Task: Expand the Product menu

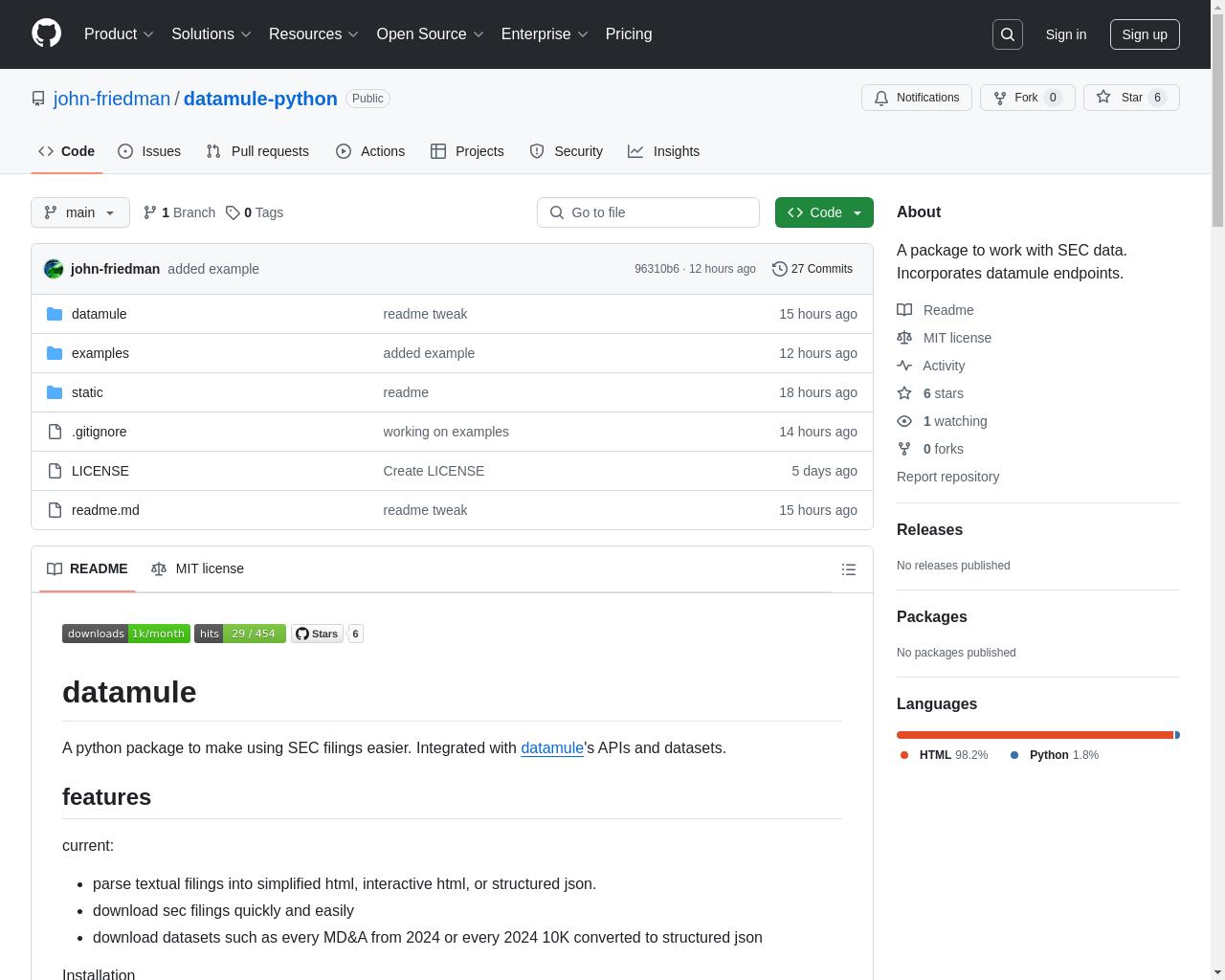Action: pyautogui.click(x=119, y=34)
